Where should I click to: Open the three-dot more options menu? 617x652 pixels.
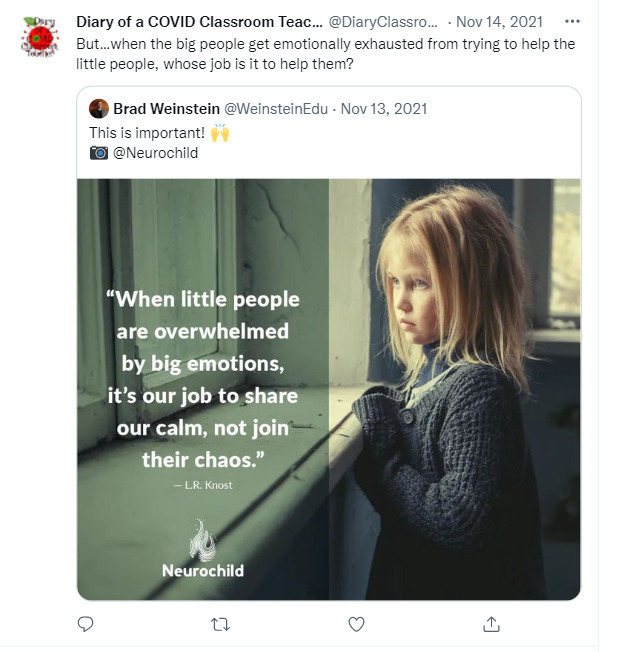click(571, 21)
